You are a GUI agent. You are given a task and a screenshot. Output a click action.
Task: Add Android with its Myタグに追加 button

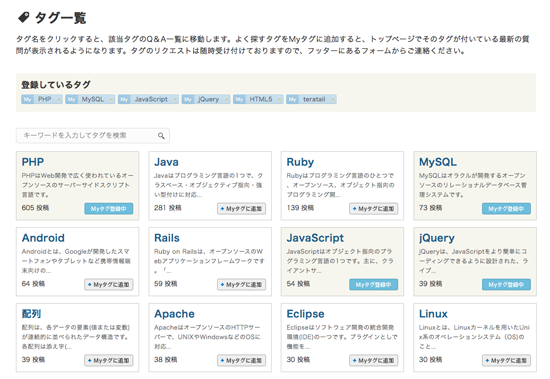click(x=109, y=285)
